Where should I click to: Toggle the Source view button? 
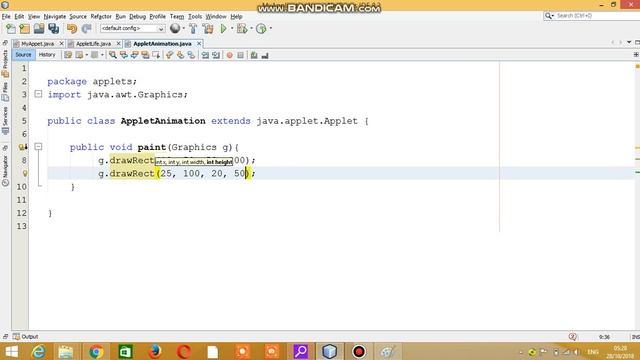coord(23,55)
